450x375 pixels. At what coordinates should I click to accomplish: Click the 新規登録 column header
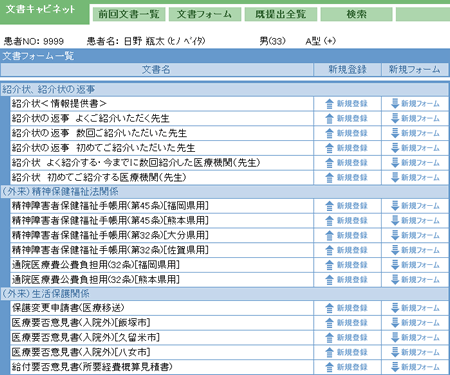coord(347,70)
